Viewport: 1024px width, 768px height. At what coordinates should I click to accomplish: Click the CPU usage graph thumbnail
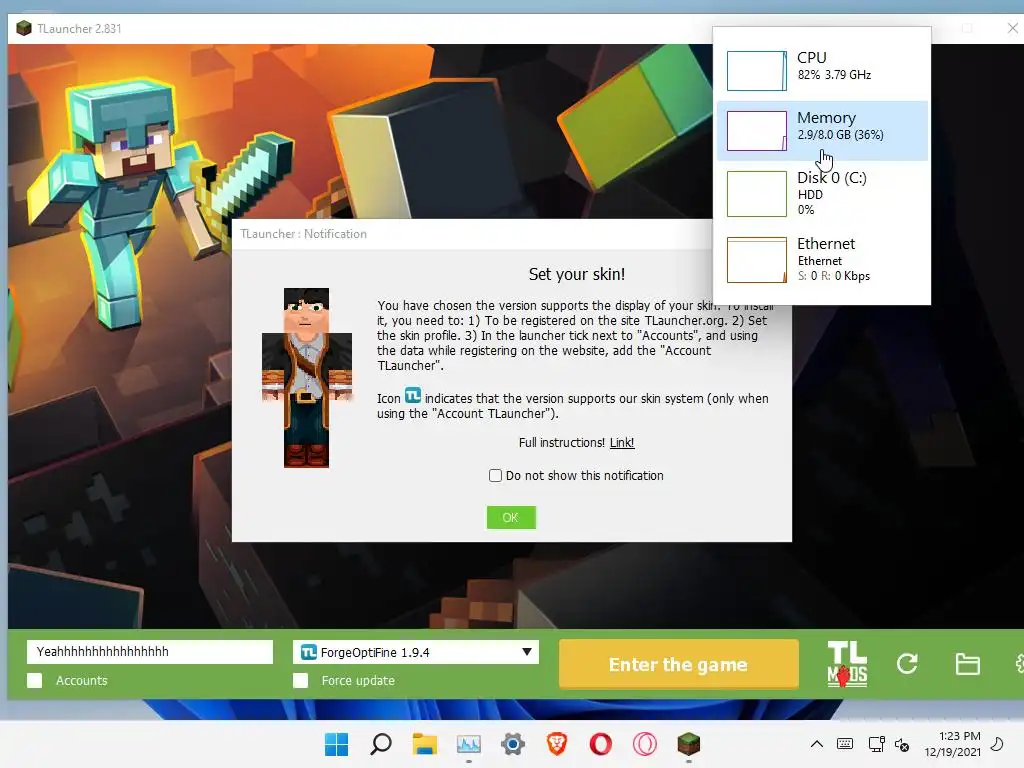click(x=757, y=71)
